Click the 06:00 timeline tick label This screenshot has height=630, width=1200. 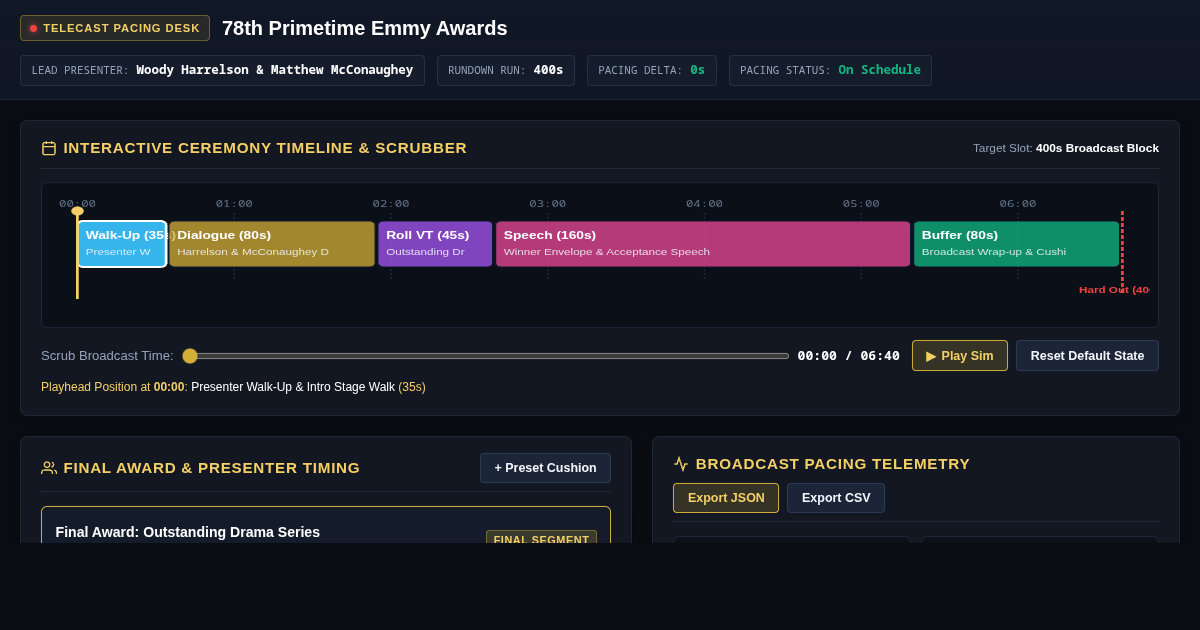tap(1018, 204)
